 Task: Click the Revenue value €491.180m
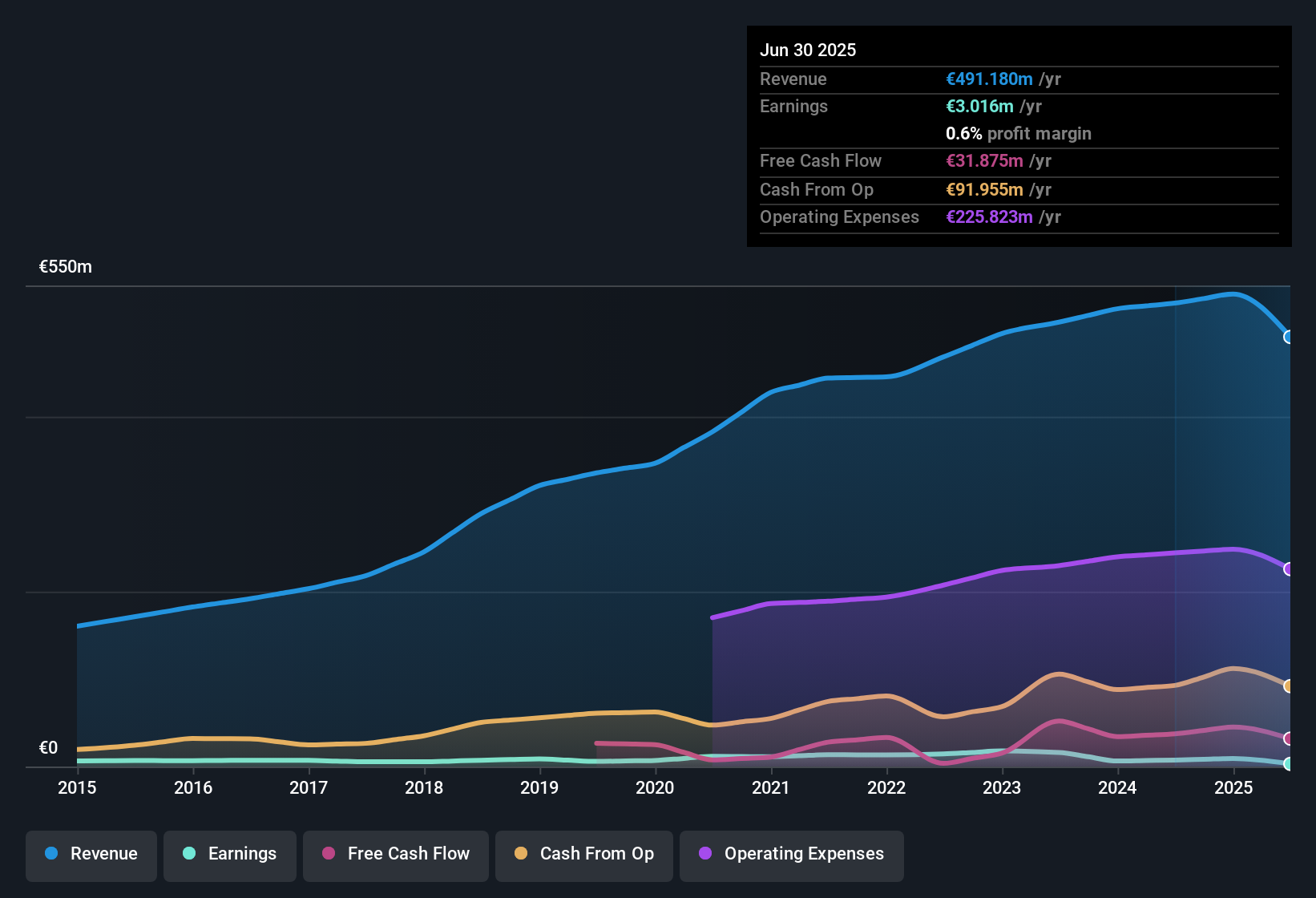989,79
